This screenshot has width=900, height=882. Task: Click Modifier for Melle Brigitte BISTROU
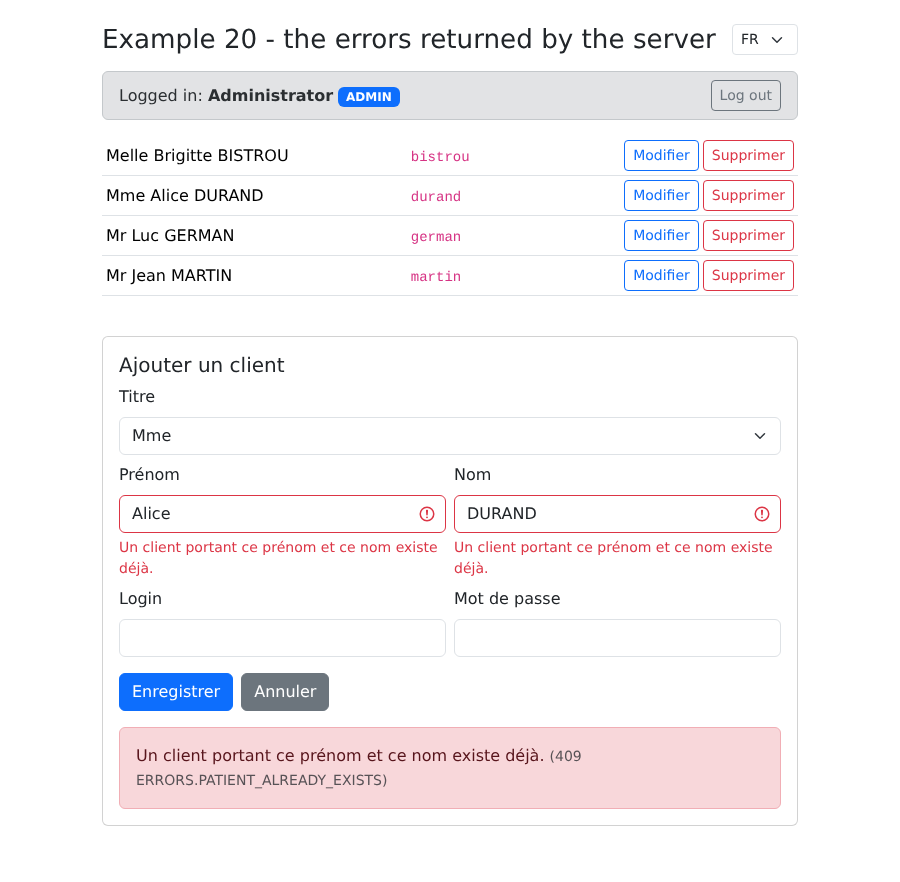pyautogui.click(x=661, y=156)
